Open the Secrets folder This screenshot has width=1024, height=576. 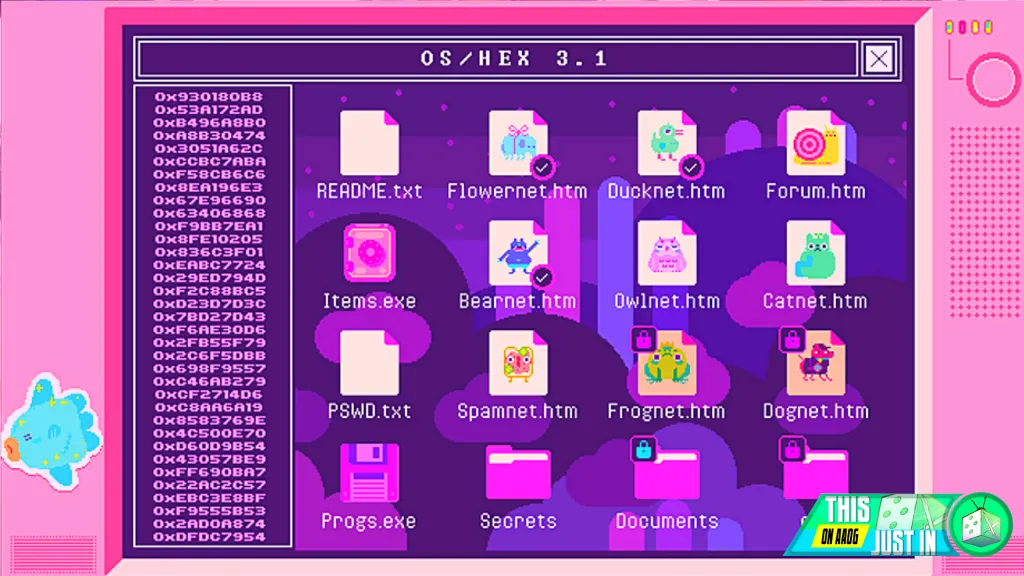[x=518, y=473]
